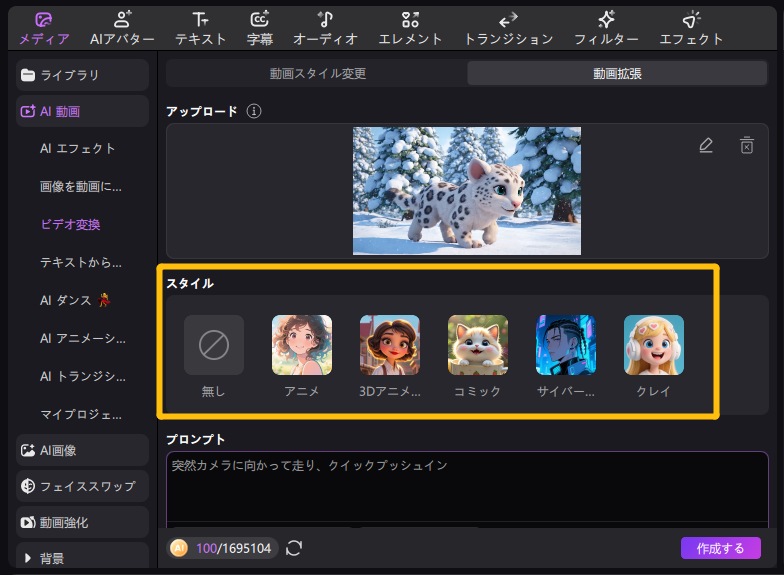Click the edit pencil icon on uploaded image
Image resolution: width=784 pixels, height=575 pixels.
706,145
